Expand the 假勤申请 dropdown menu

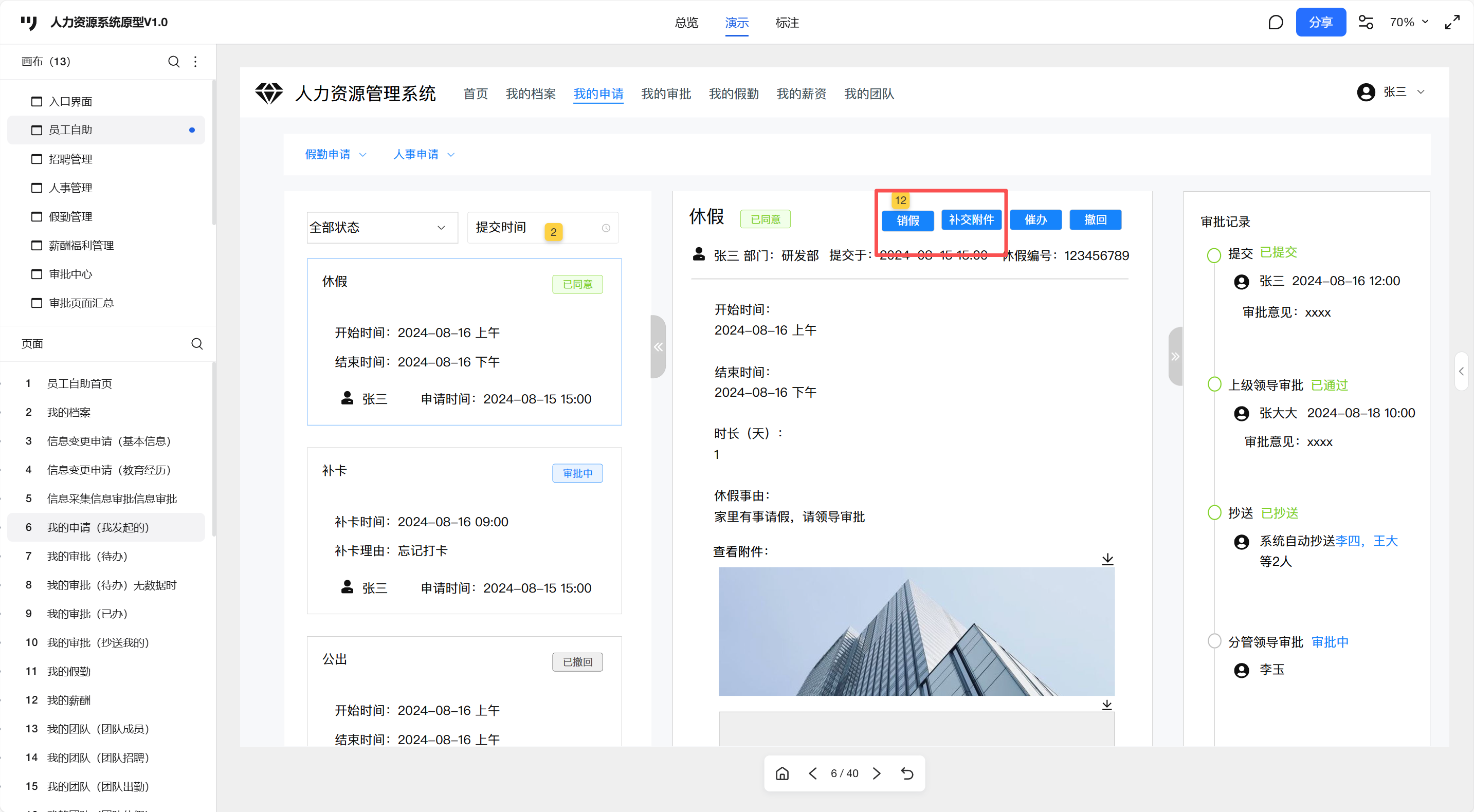coord(335,154)
